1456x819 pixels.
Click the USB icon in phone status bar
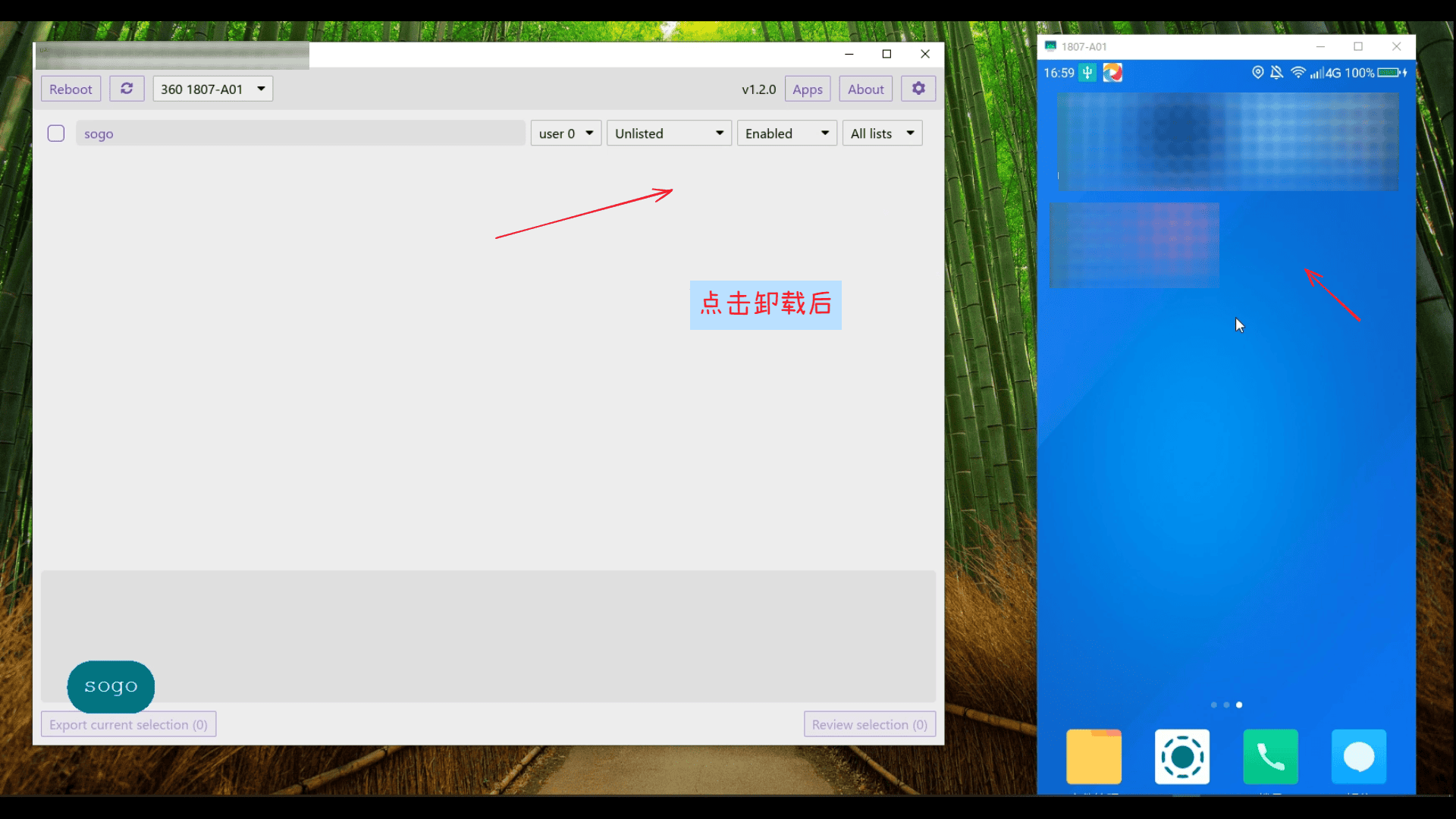1087,73
